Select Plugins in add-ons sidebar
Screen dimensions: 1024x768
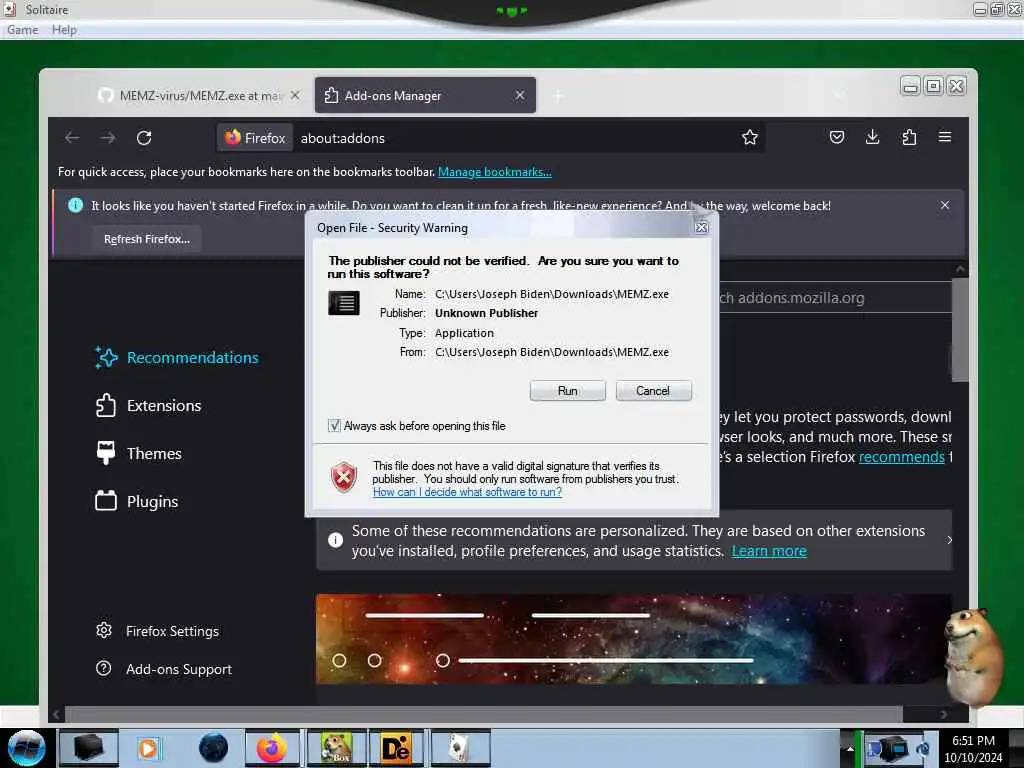(x=136, y=502)
